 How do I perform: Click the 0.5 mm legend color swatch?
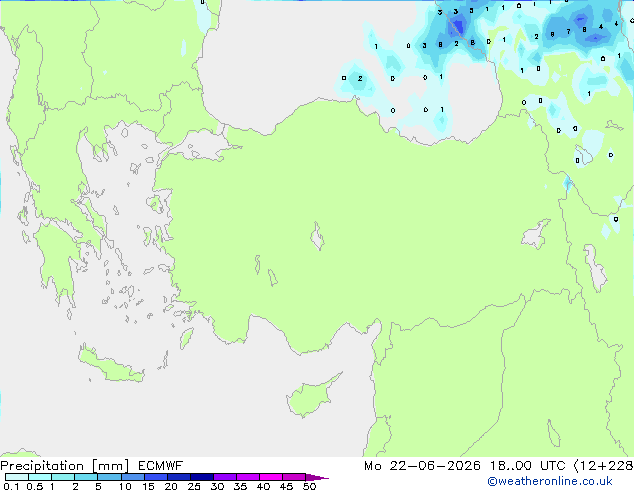pyautogui.click(x=40, y=477)
